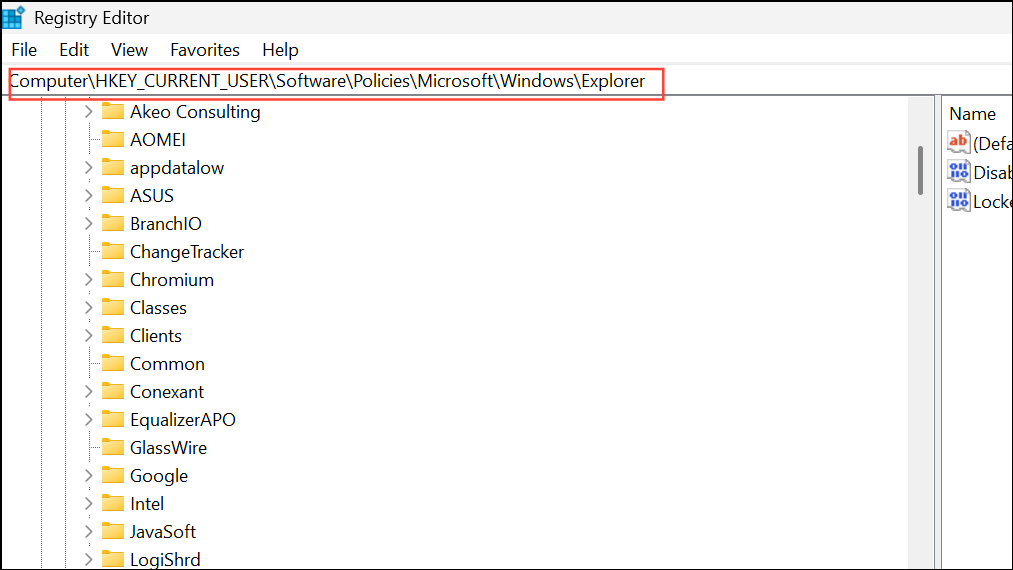The height and width of the screenshot is (570, 1013).
Task: Open the View menu
Action: click(129, 50)
